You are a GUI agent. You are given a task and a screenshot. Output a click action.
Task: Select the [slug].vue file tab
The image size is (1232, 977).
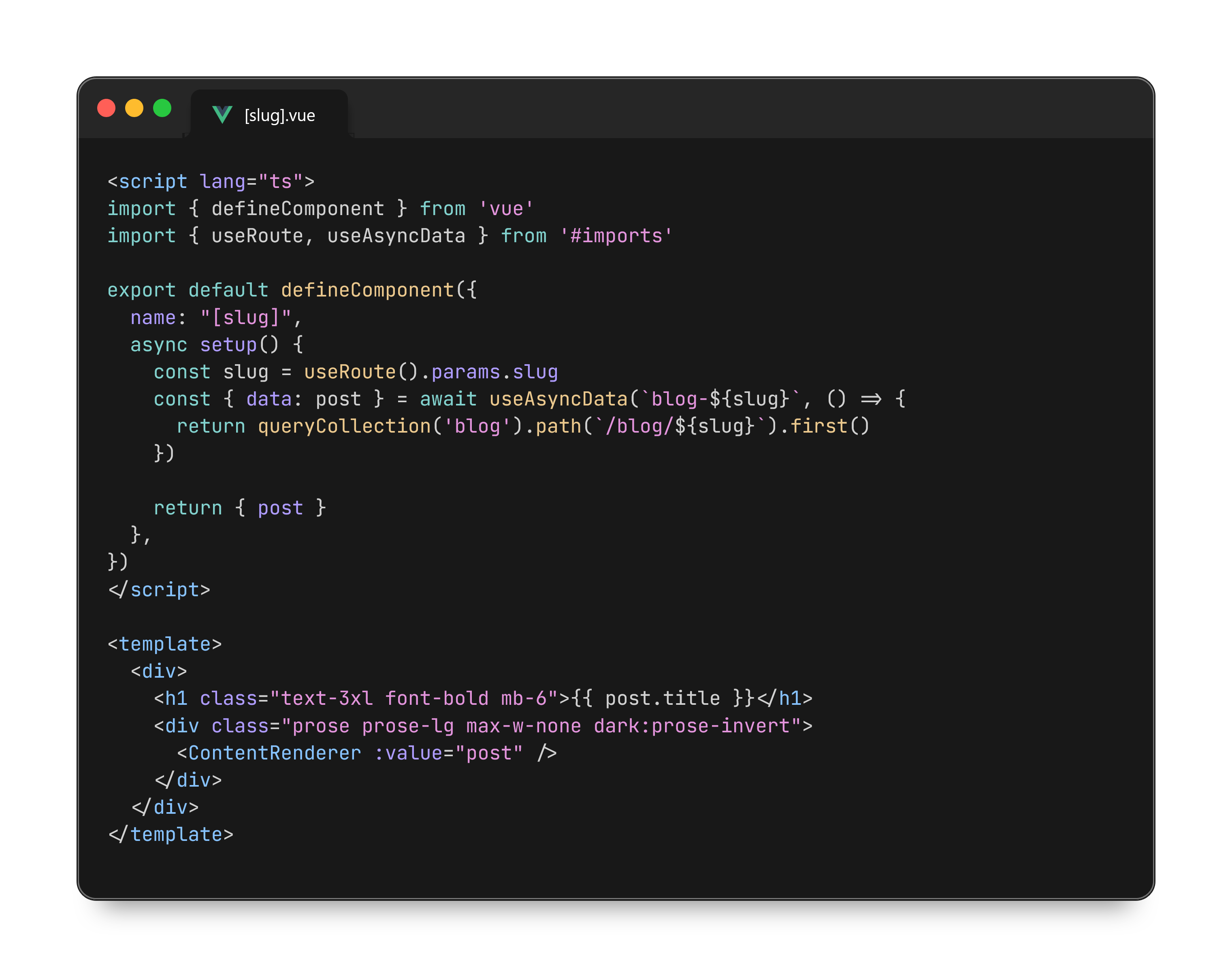pos(279,115)
